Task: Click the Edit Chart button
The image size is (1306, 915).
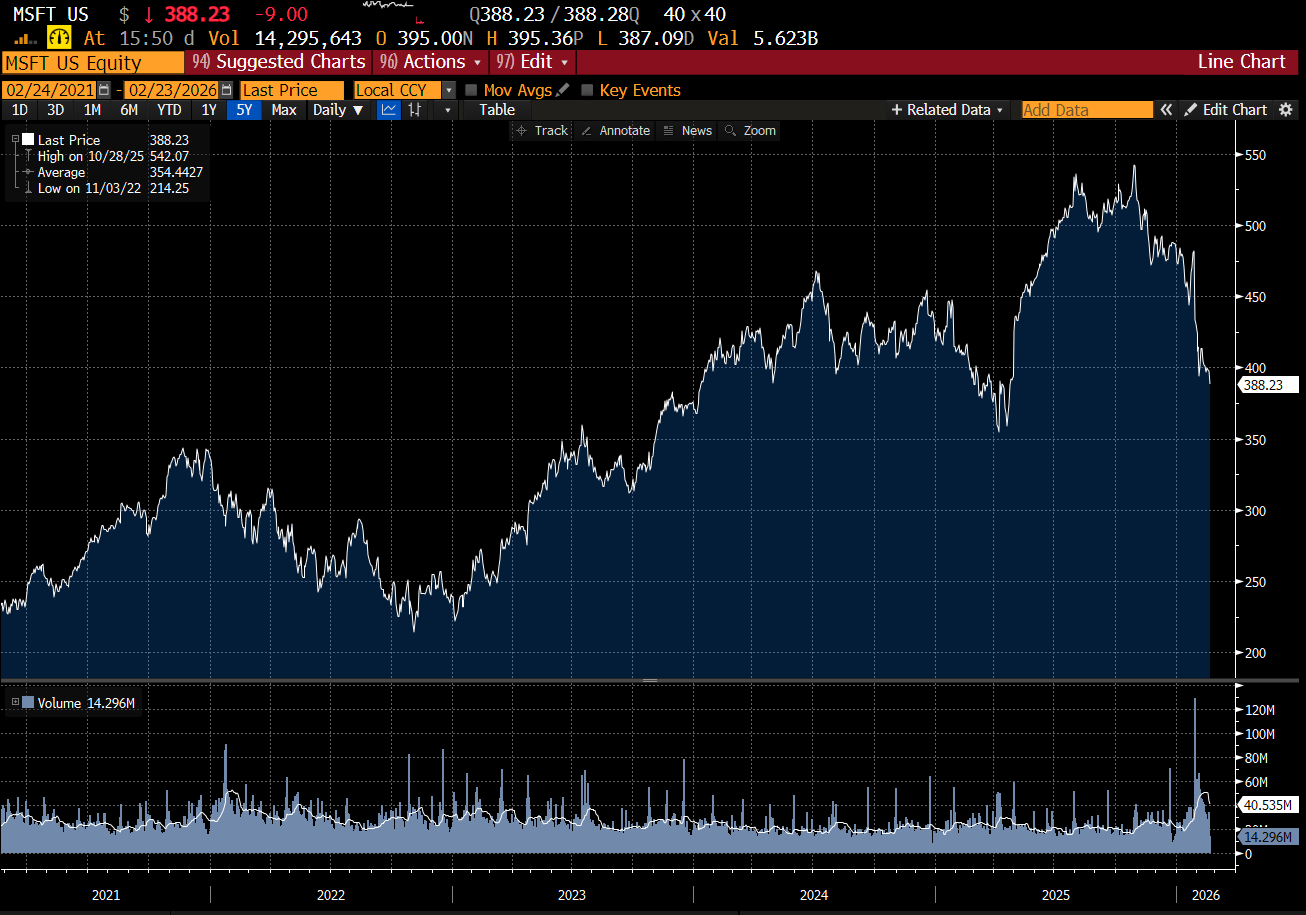Action: [1226, 110]
